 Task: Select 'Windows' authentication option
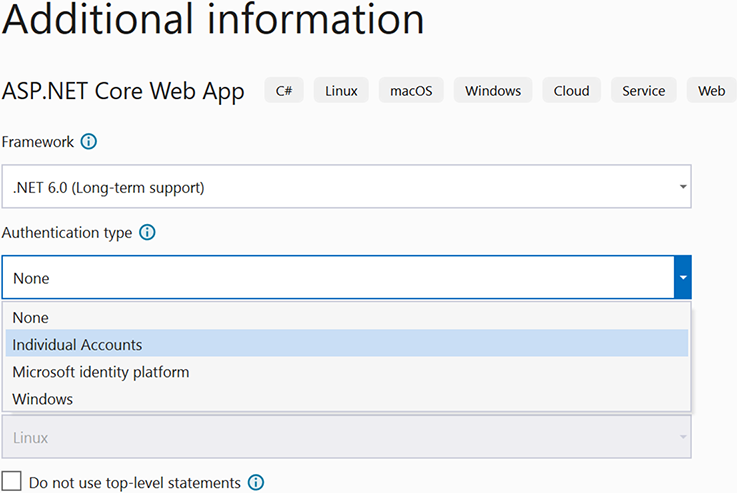[346, 399]
